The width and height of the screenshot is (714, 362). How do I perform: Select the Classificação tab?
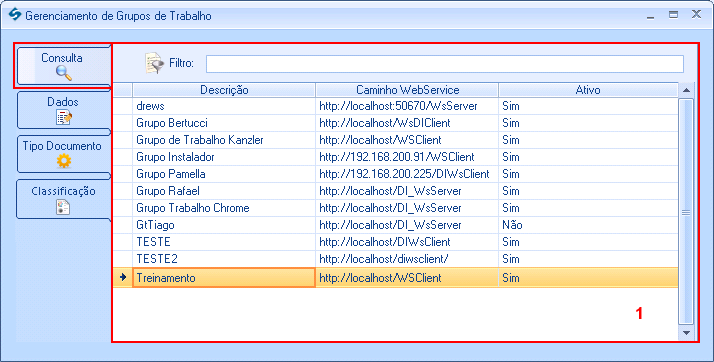(64, 199)
